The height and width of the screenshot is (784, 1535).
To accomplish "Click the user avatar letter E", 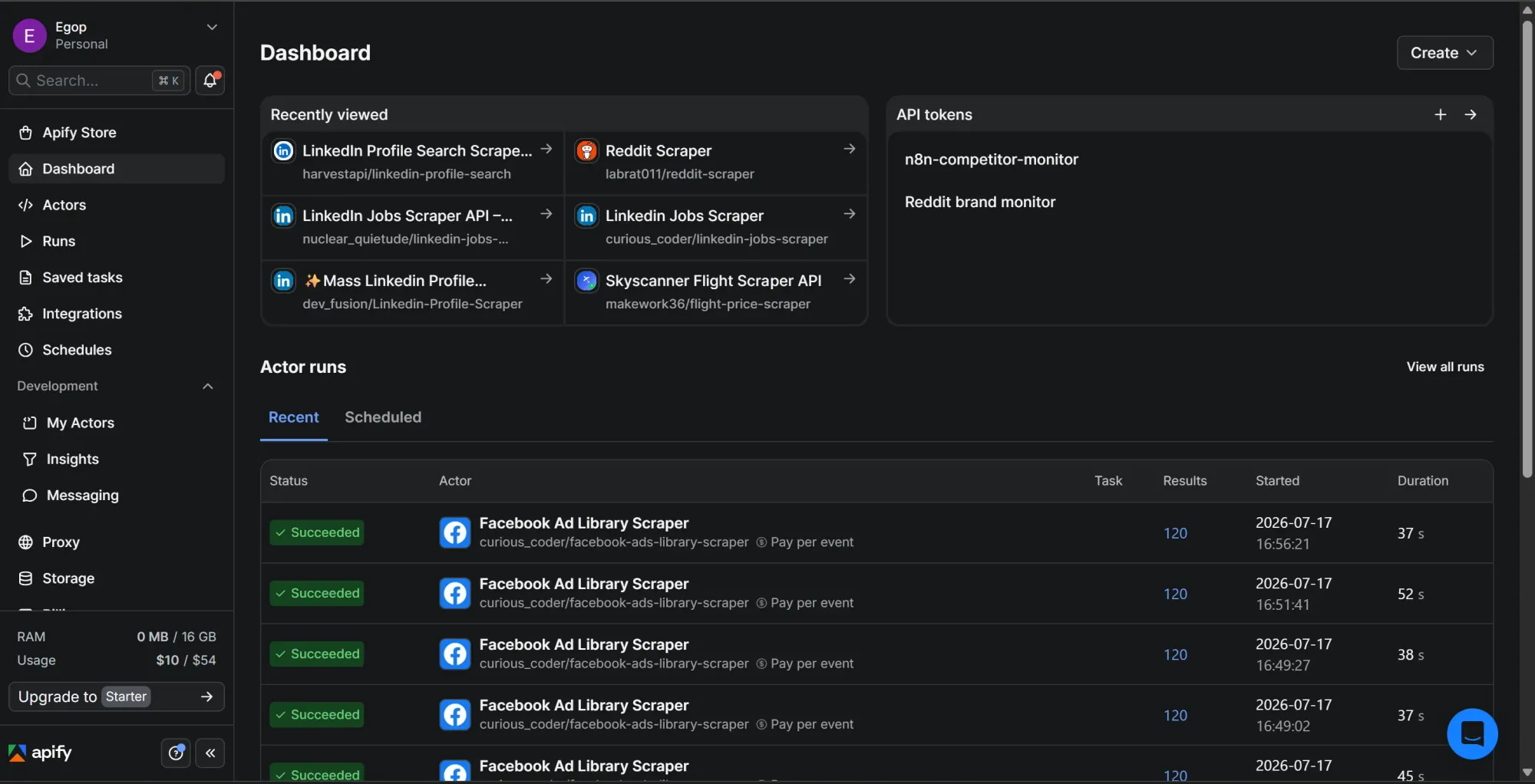I will click(x=29, y=35).
